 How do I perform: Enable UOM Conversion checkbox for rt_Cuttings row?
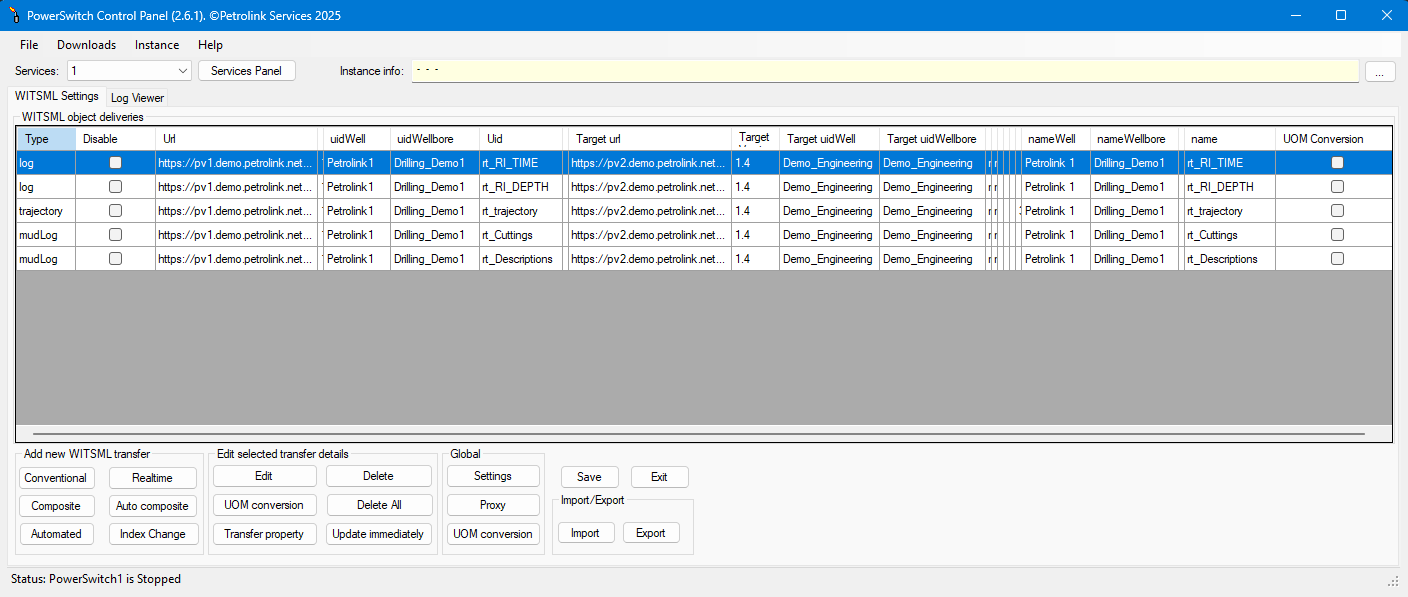point(1337,235)
